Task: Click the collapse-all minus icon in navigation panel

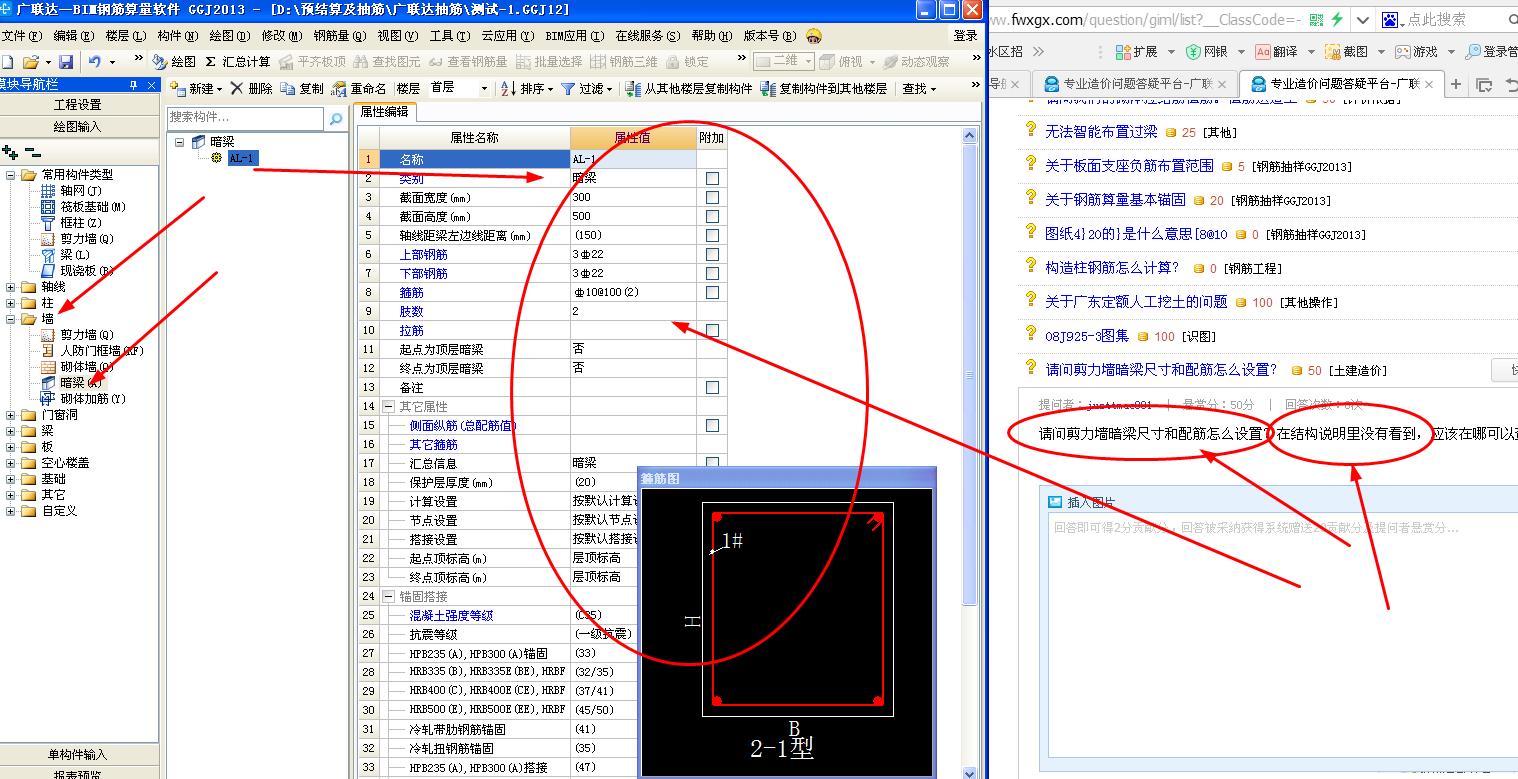Action: click(x=33, y=152)
